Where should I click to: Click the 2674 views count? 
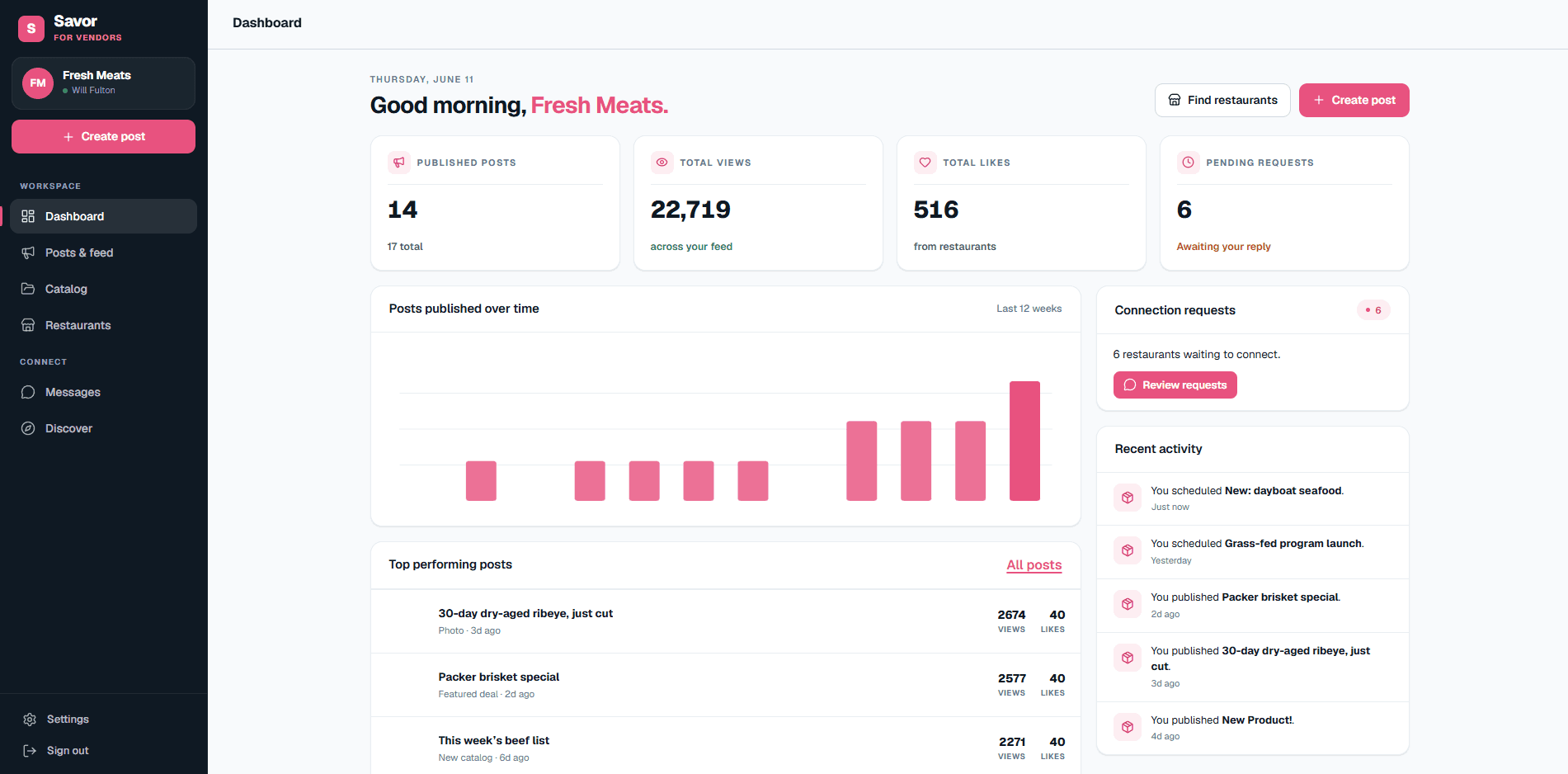(1011, 615)
